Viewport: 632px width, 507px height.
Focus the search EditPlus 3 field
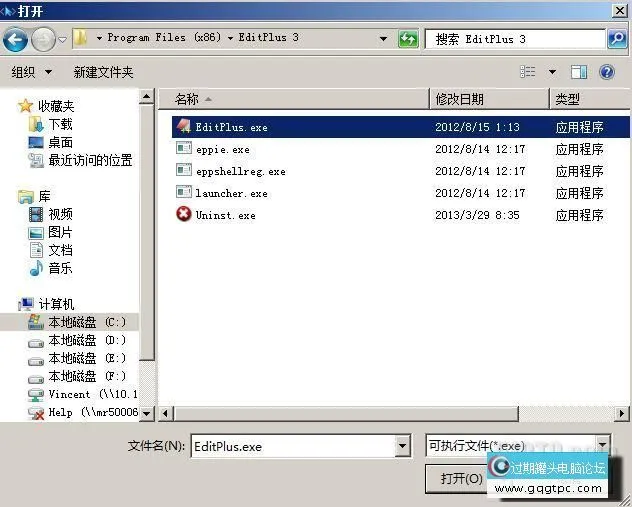click(x=515, y=39)
